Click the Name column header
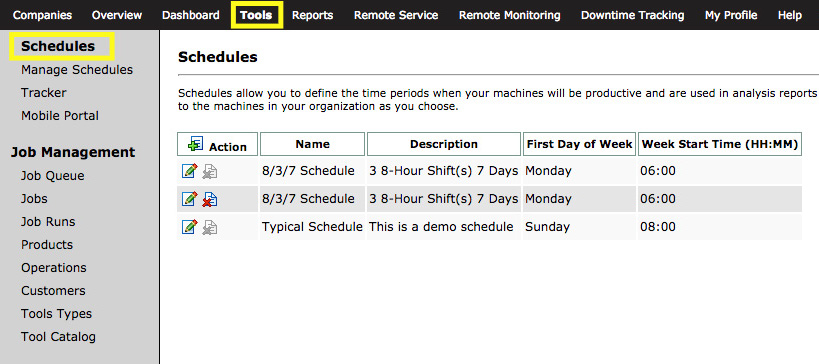The height and width of the screenshot is (364, 819). (312, 144)
